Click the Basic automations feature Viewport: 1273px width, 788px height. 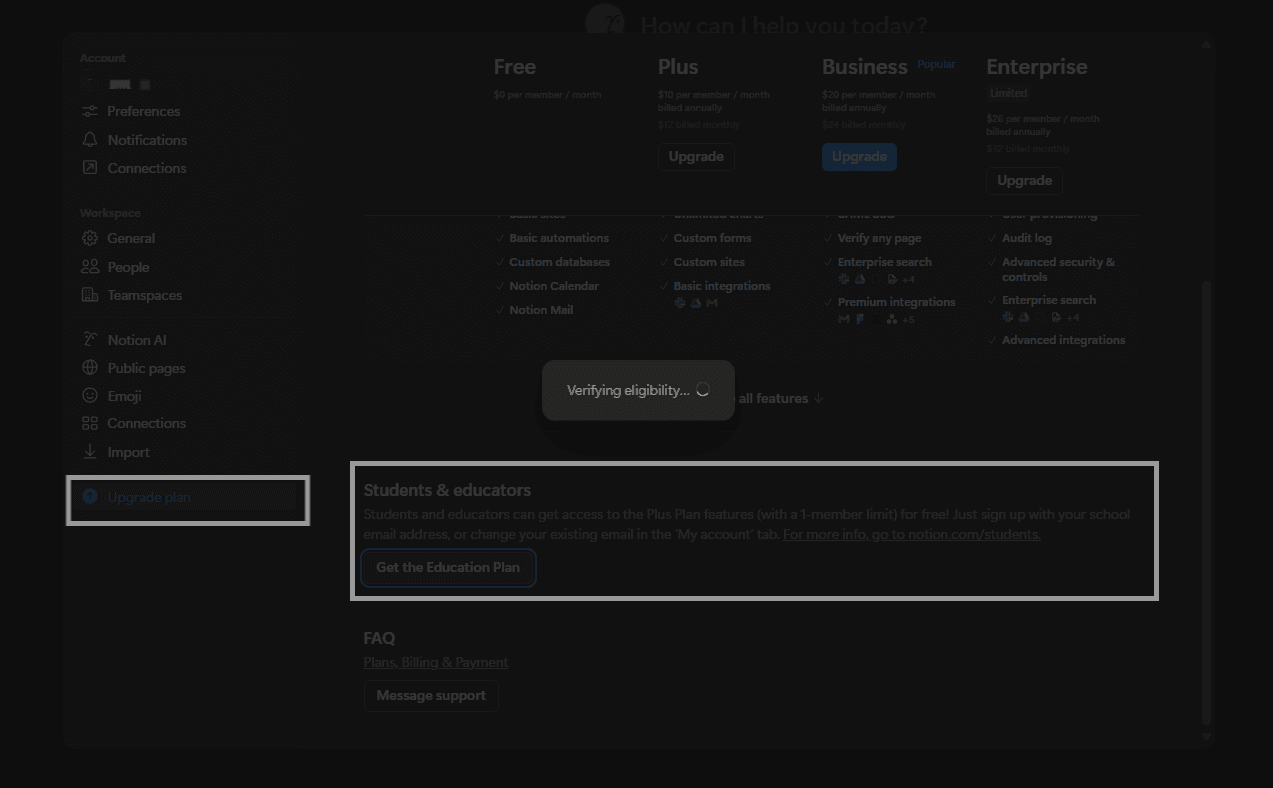coord(559,238)
